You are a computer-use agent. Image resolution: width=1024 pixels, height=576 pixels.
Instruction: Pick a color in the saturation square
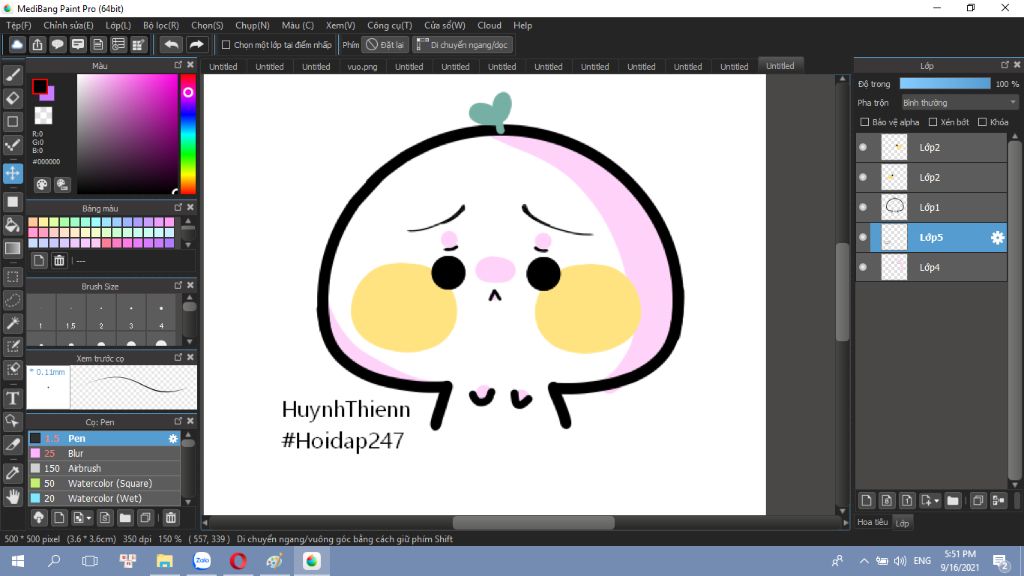pos(127,134)
